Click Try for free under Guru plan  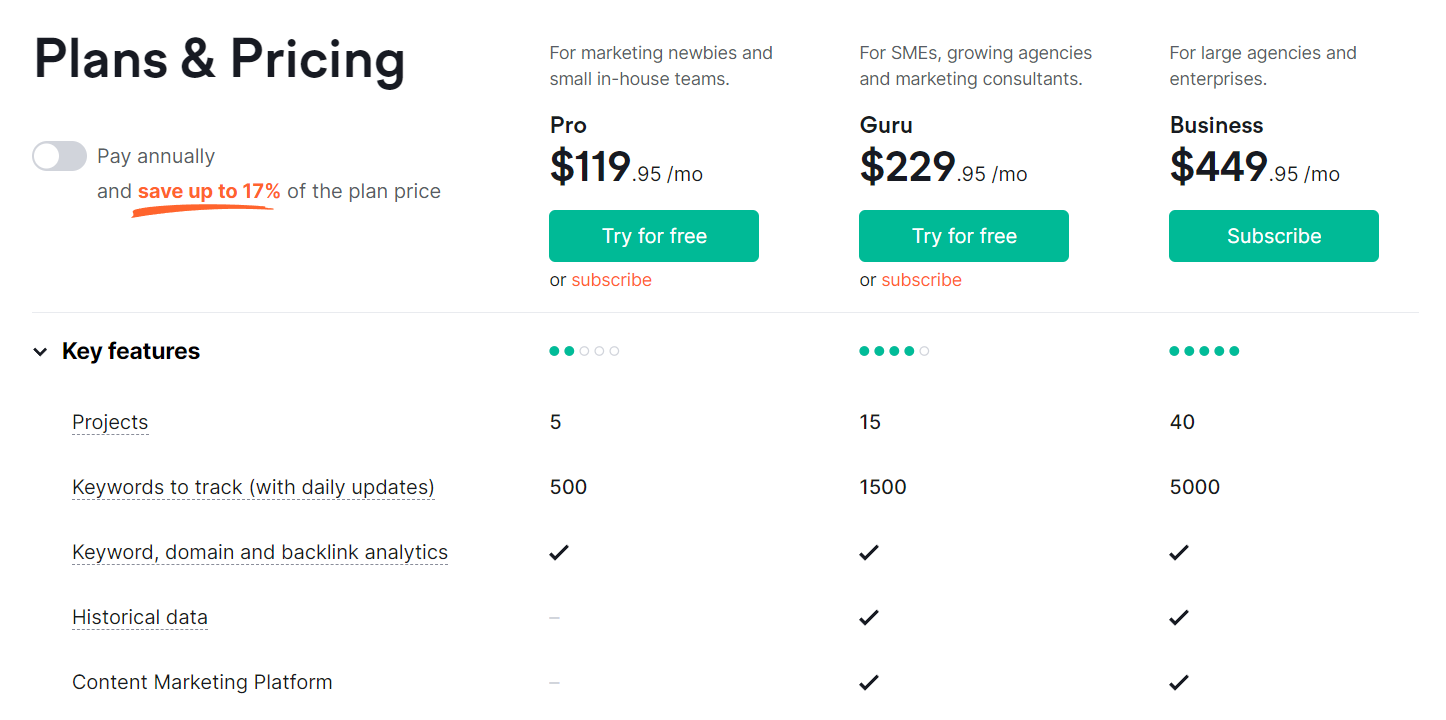coord(964,236)
